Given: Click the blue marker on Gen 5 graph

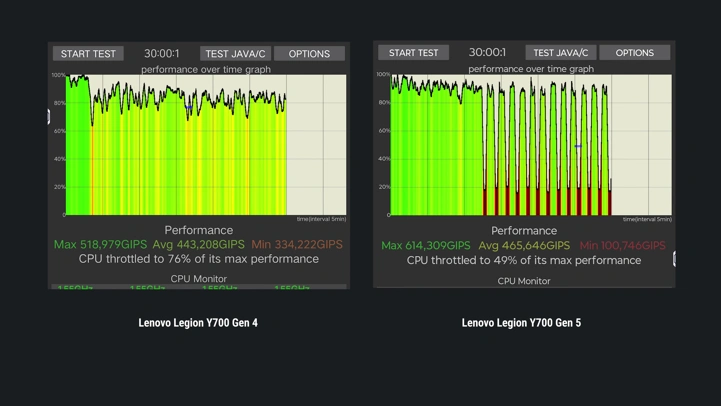Looking at the screenshot, I should (x=578, y=146).
